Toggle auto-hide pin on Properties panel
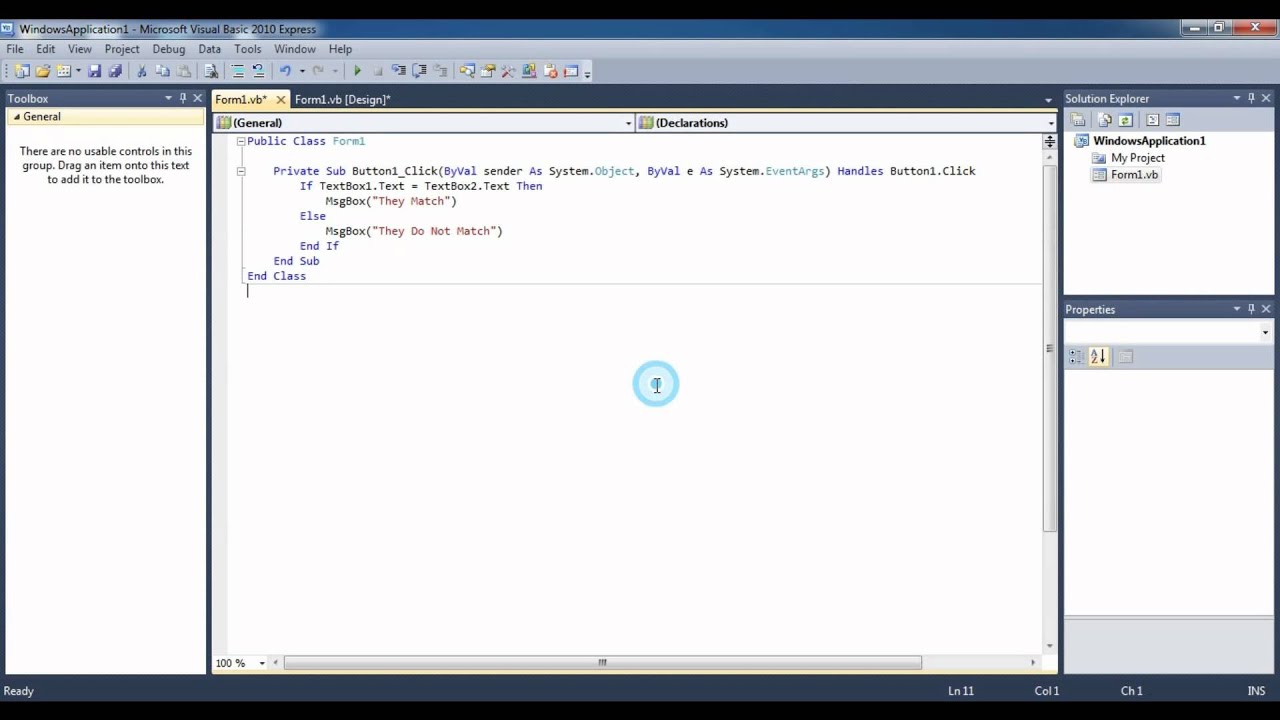The image size is (1280, 720). 1251,309
